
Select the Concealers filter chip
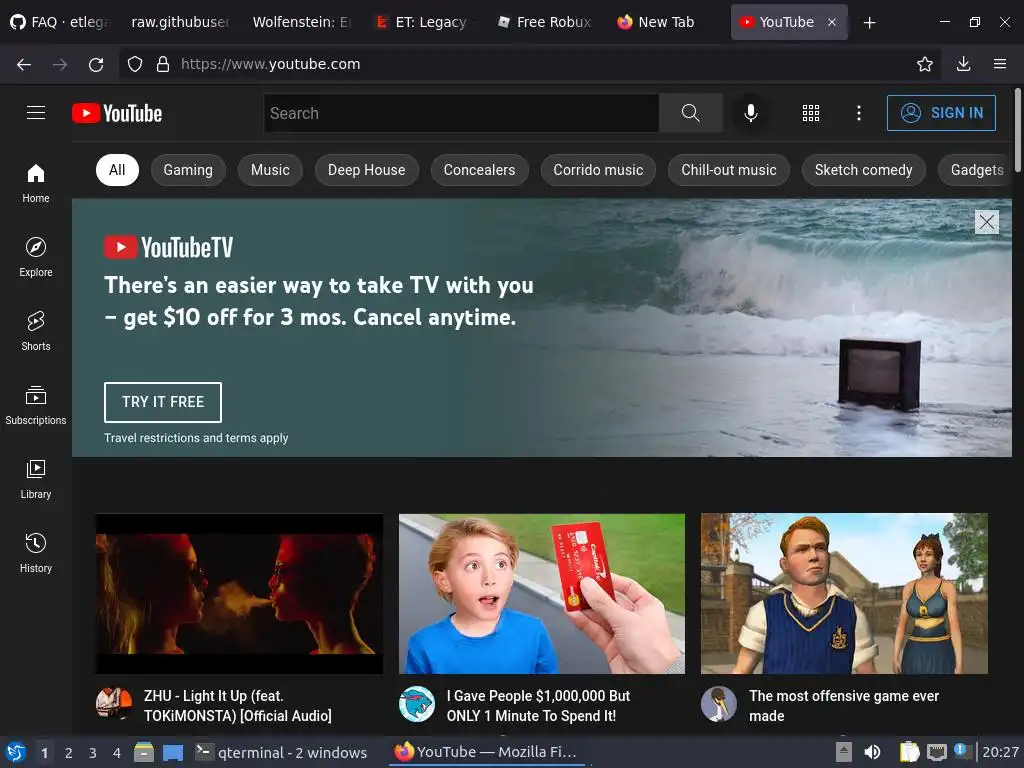pos(479,170)
